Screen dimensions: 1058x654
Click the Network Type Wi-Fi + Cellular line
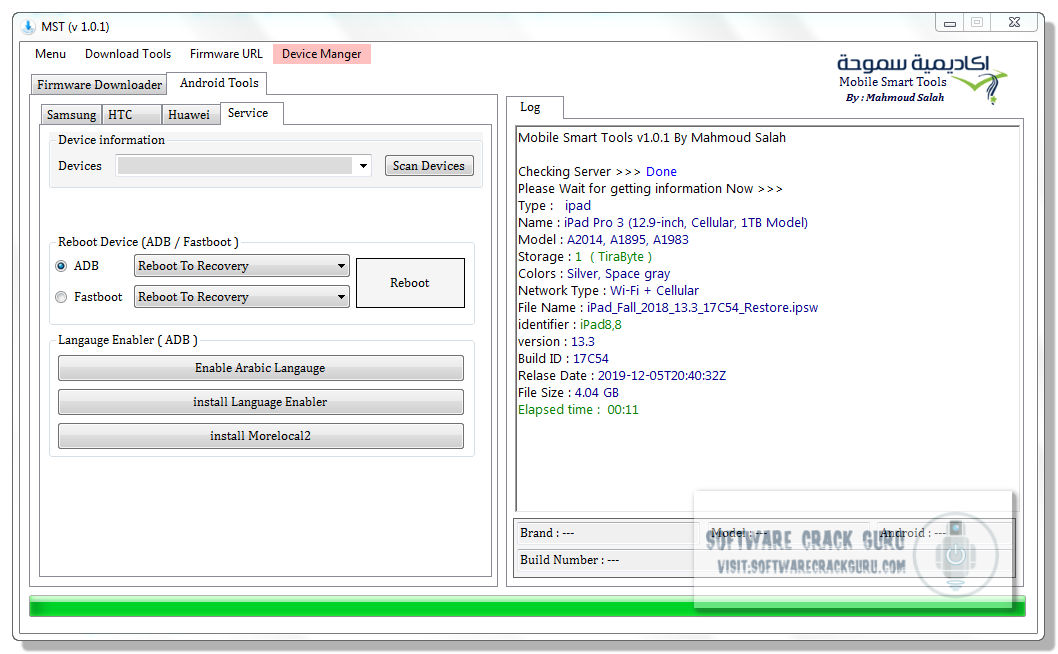point(609,291)
